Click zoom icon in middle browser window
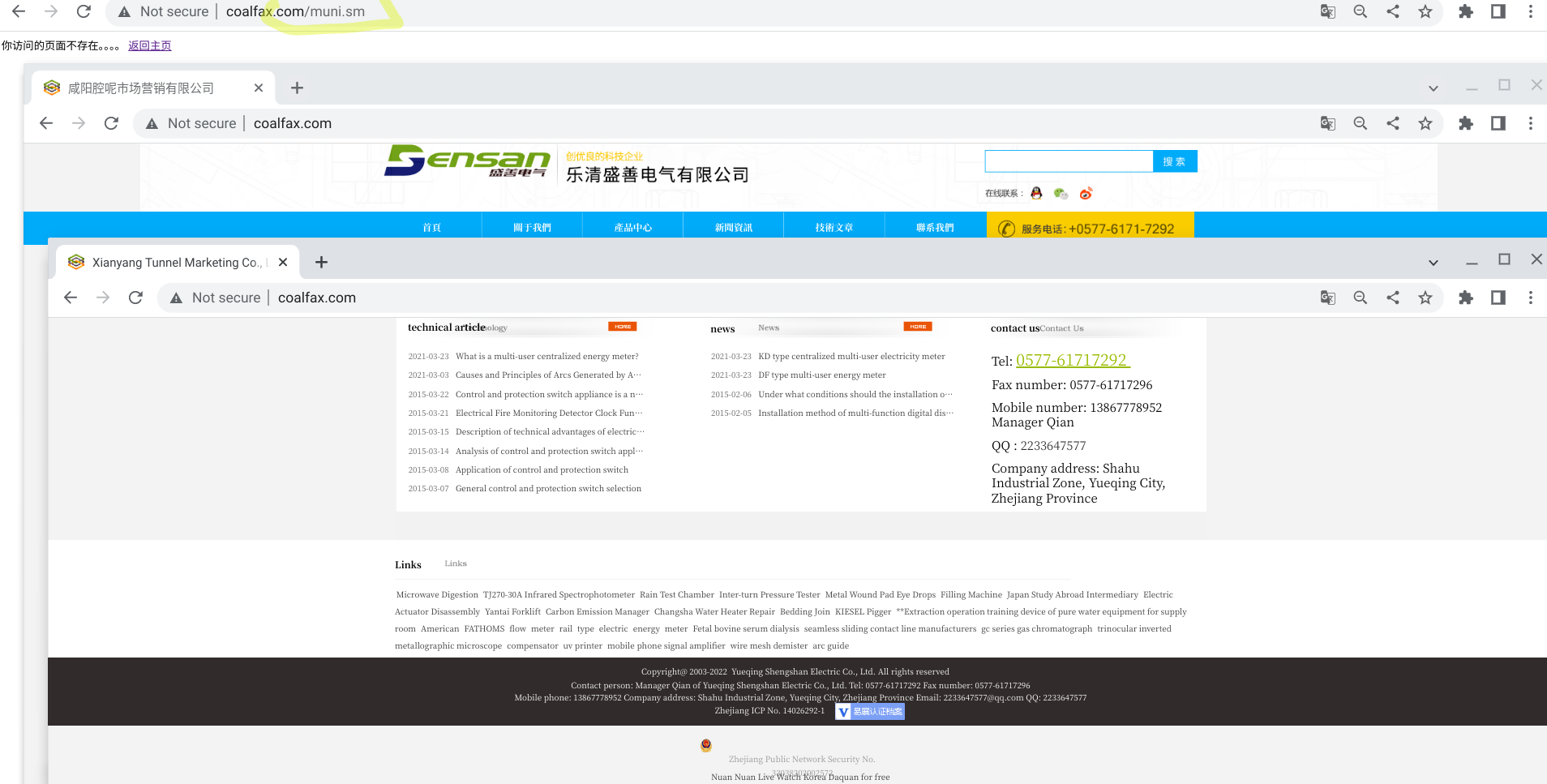Image resolution: width=1547 pixels, height=784 pixels. pos(1361,123)
